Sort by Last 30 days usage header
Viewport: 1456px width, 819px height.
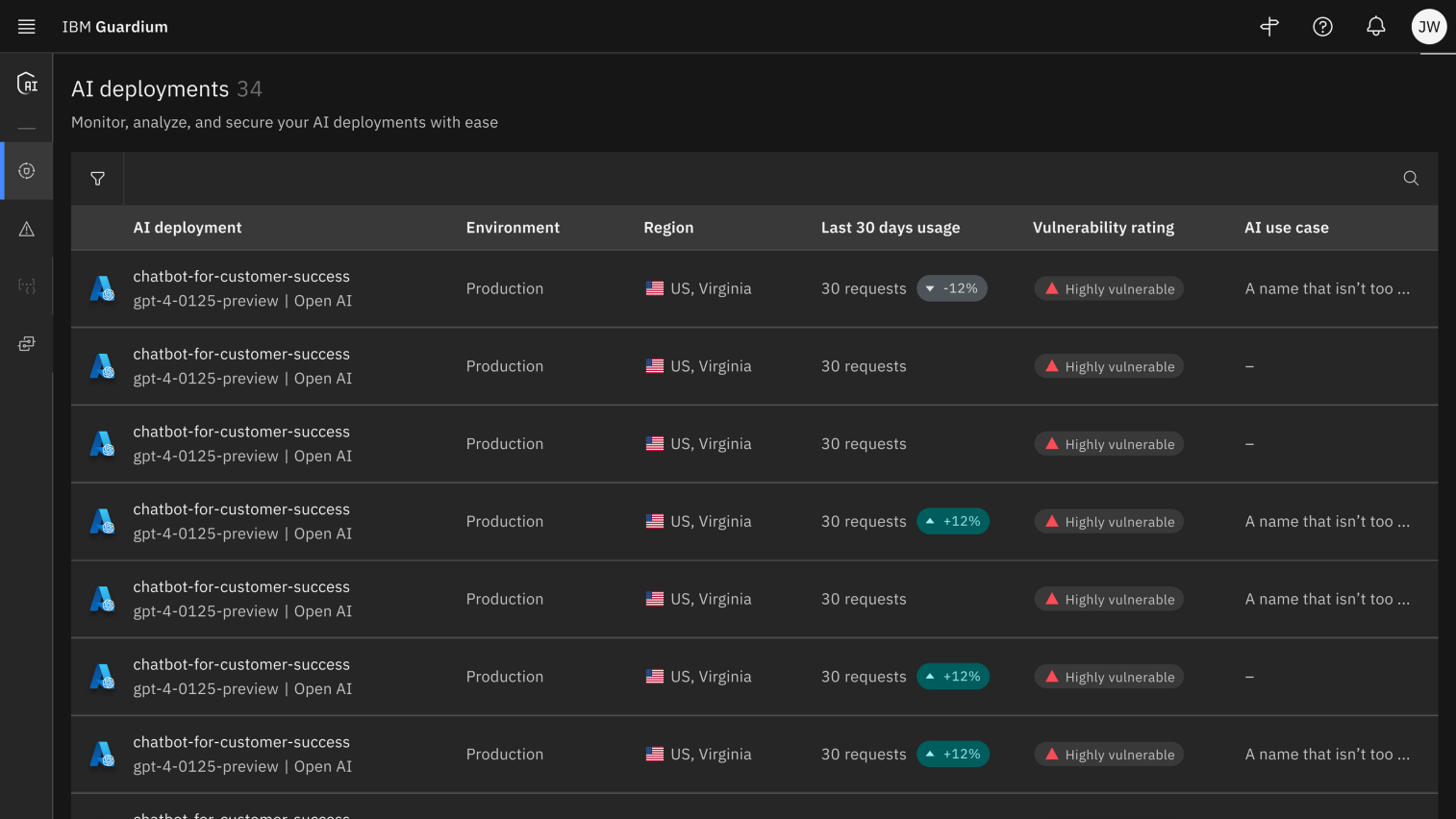pyautogui.click(x=891, y=228)
